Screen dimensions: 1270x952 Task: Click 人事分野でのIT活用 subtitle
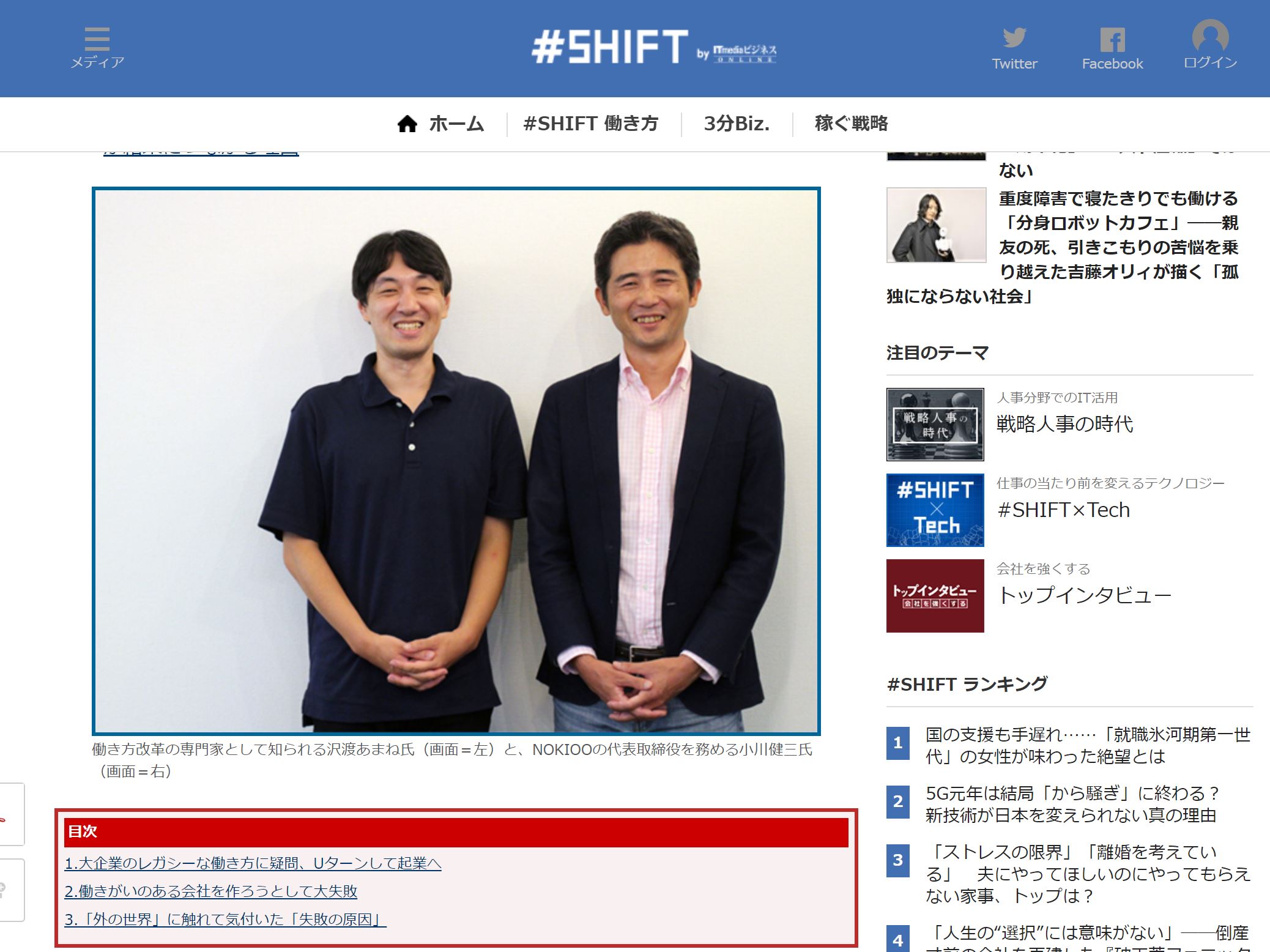click(x=1057, y=398)
